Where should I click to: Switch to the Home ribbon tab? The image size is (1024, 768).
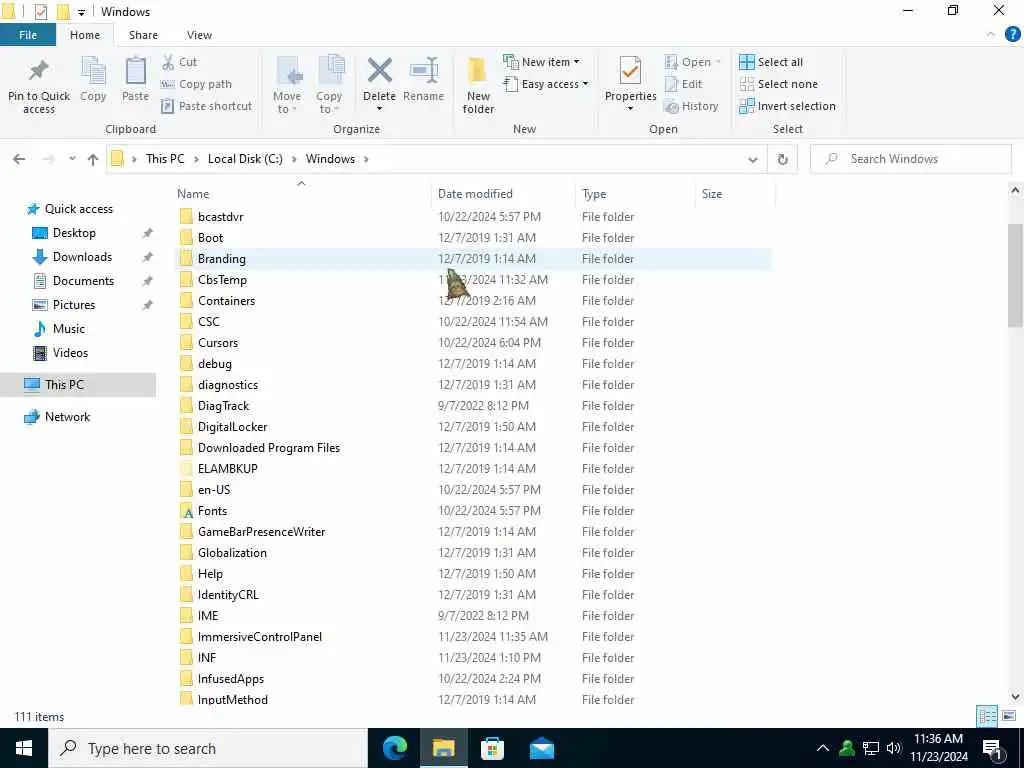point(85,35)
